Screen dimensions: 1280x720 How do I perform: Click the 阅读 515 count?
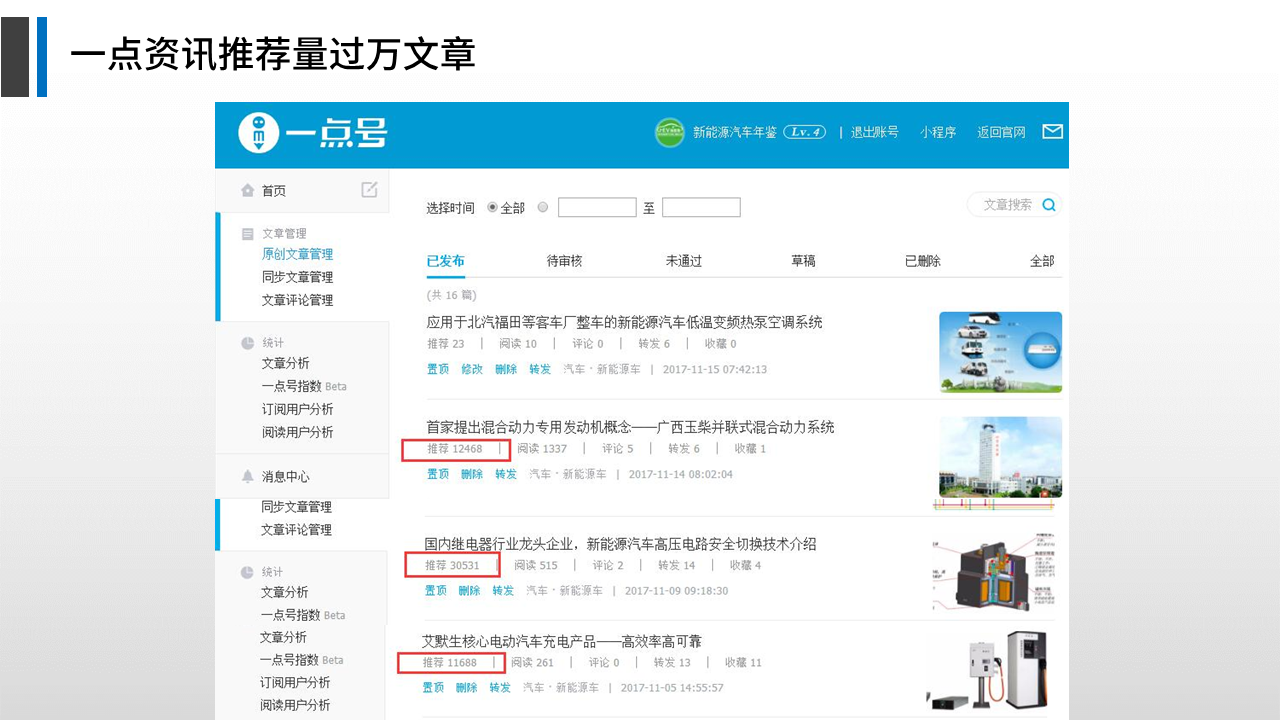pyautogui.click(x=536, y=566)
